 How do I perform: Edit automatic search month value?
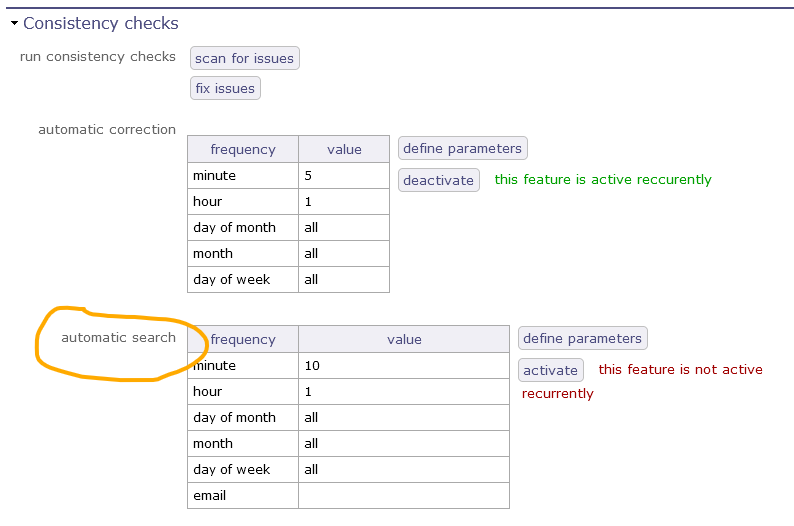tap(404, 444)
